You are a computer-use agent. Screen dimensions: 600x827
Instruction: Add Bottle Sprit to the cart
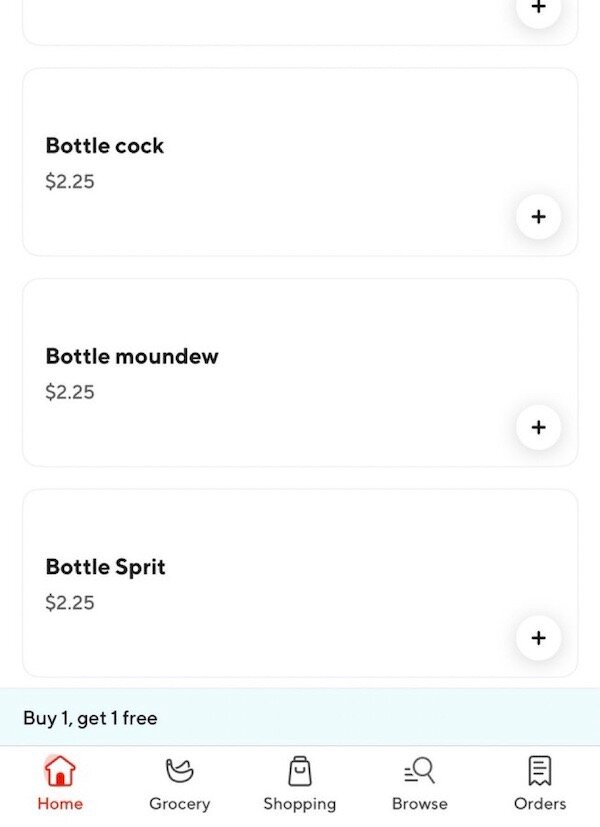[538, 638]
